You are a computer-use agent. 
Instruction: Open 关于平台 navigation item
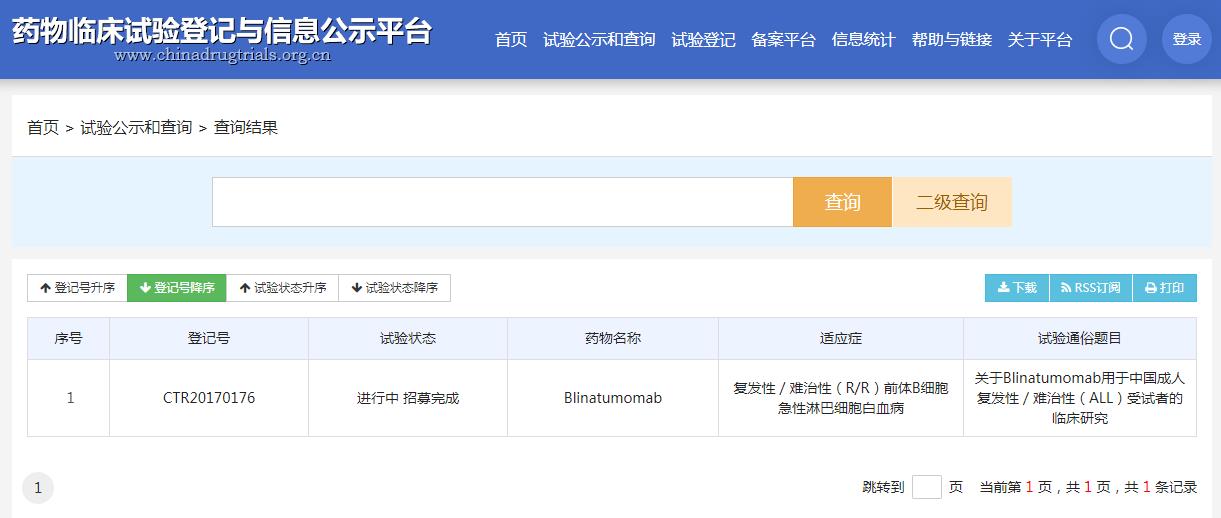(1039, 39)
